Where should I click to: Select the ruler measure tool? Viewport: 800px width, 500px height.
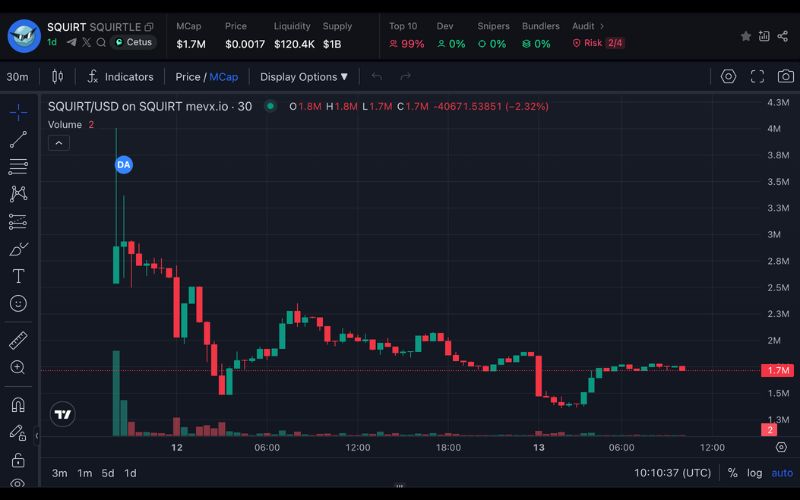coord(18,340)
